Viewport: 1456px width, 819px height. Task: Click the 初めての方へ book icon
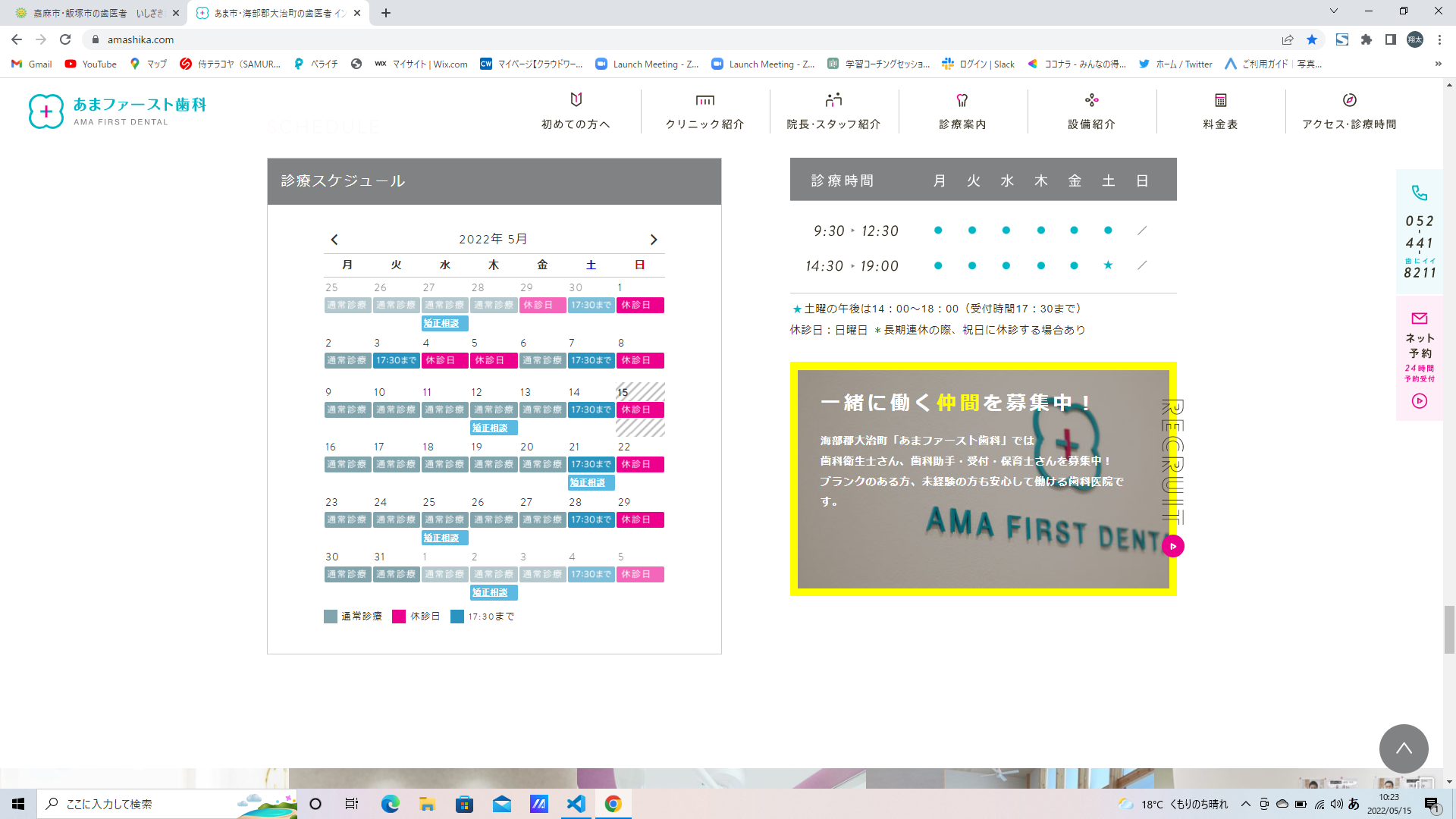[576, 99]
